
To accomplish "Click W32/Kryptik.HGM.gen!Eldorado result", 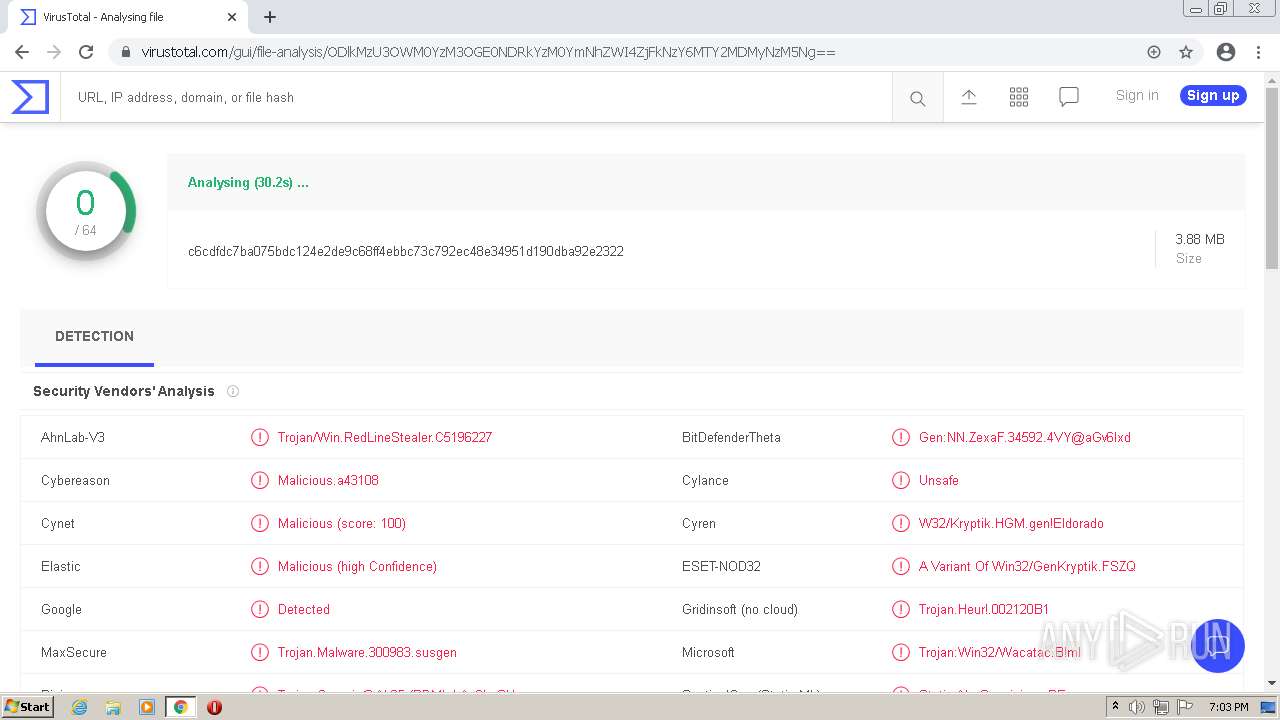I will 1011,523.
